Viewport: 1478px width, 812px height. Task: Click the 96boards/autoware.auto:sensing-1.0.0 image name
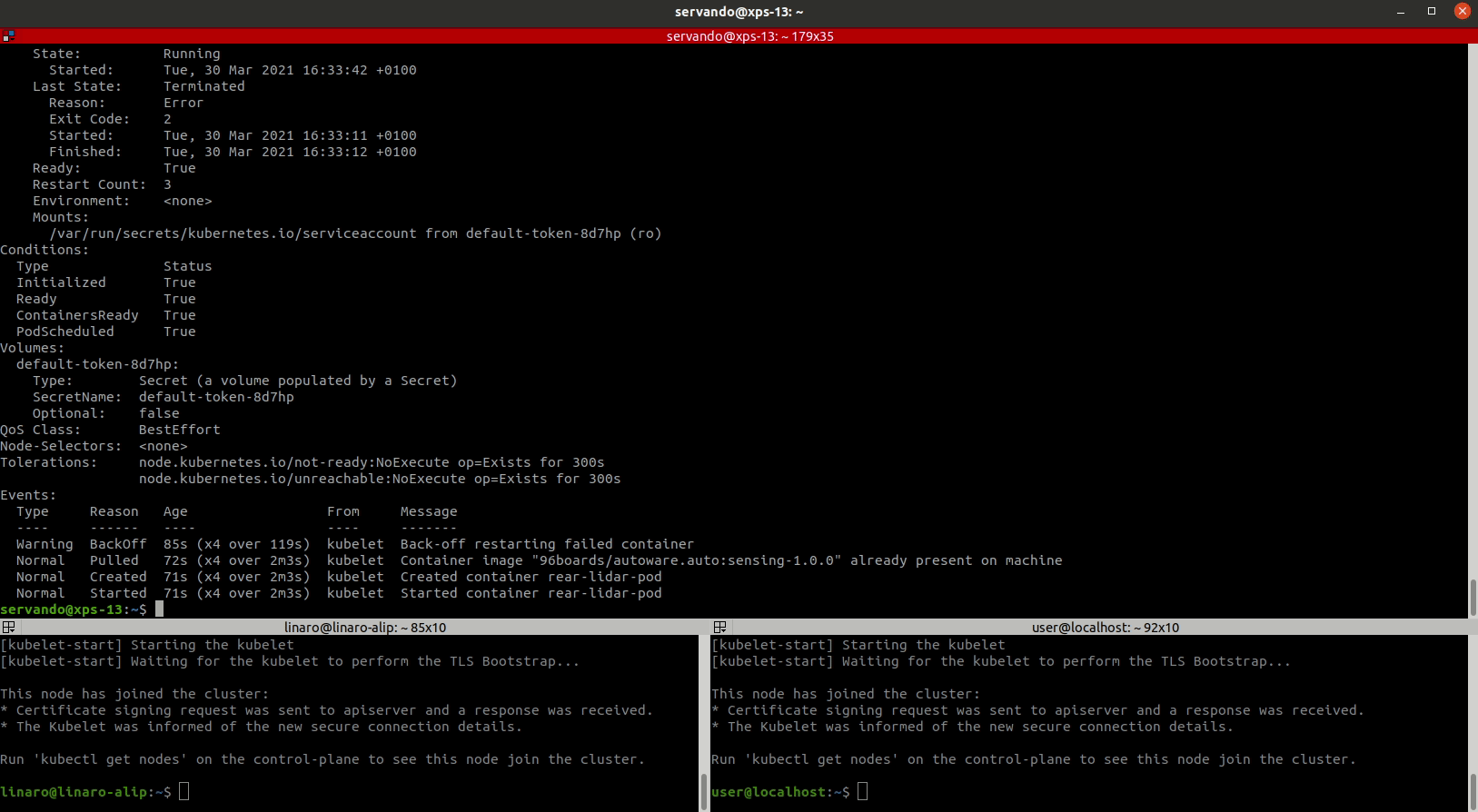[686, 560]
